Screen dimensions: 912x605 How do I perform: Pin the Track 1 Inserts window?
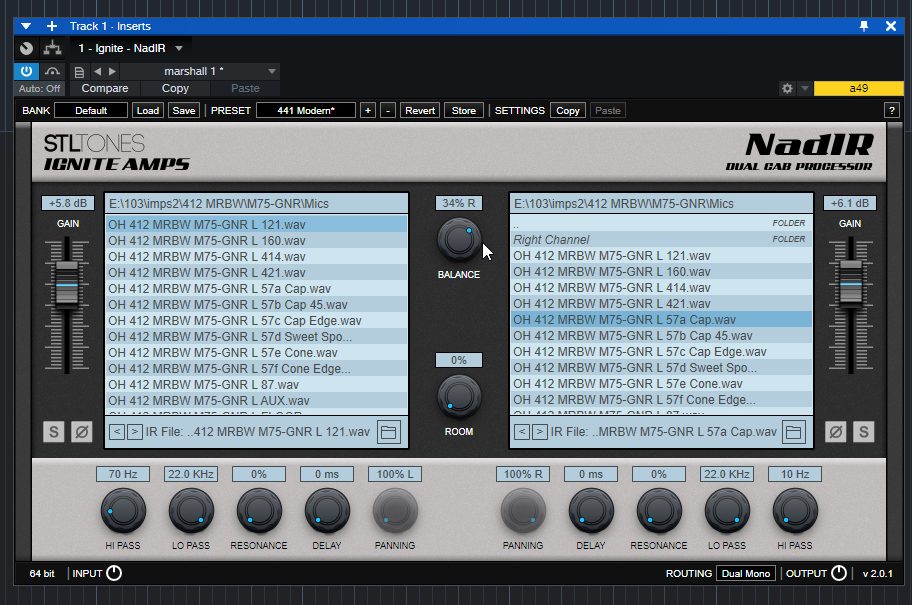(864, 26)
